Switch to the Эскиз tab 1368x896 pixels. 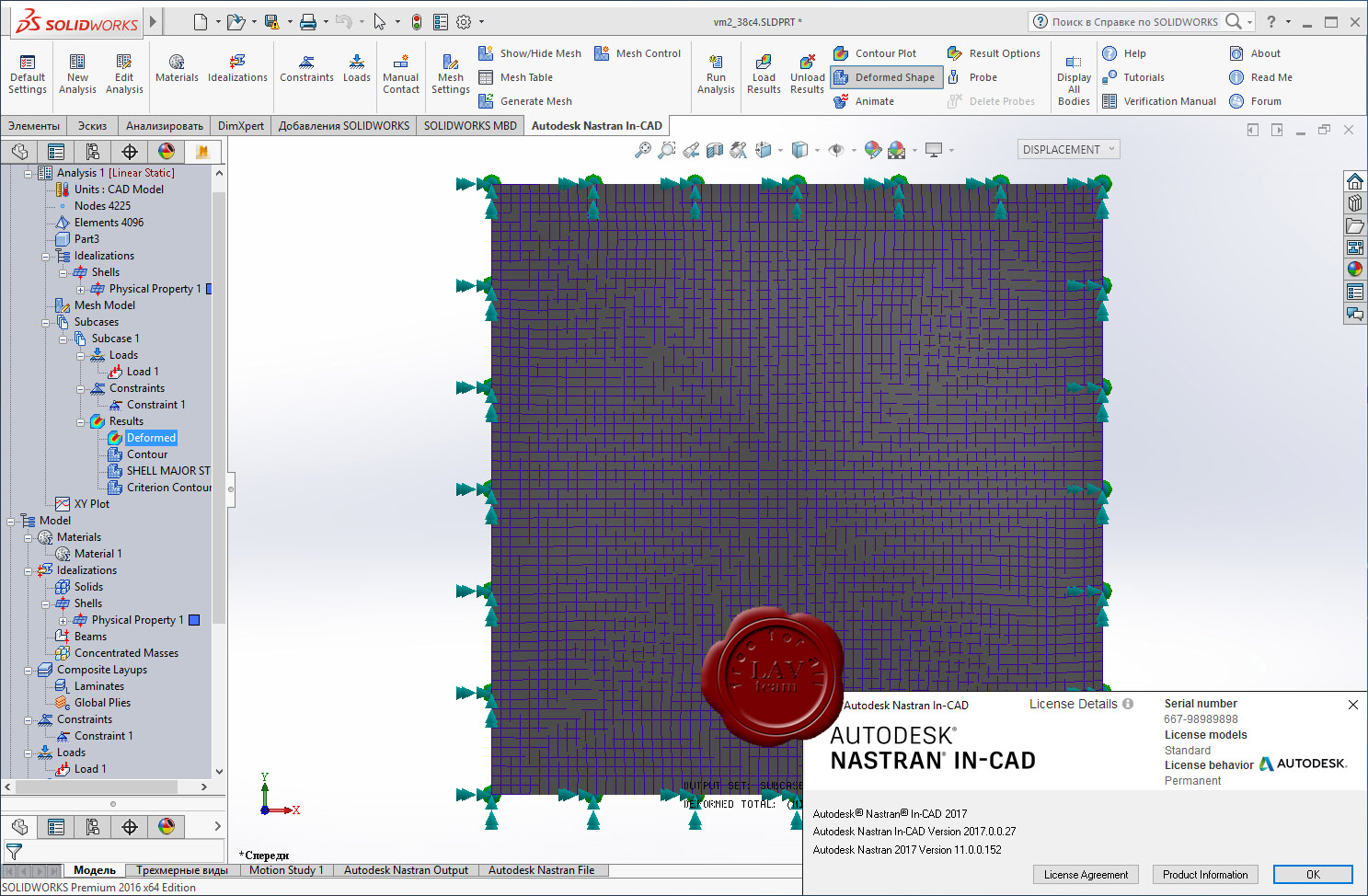point(92,126)
